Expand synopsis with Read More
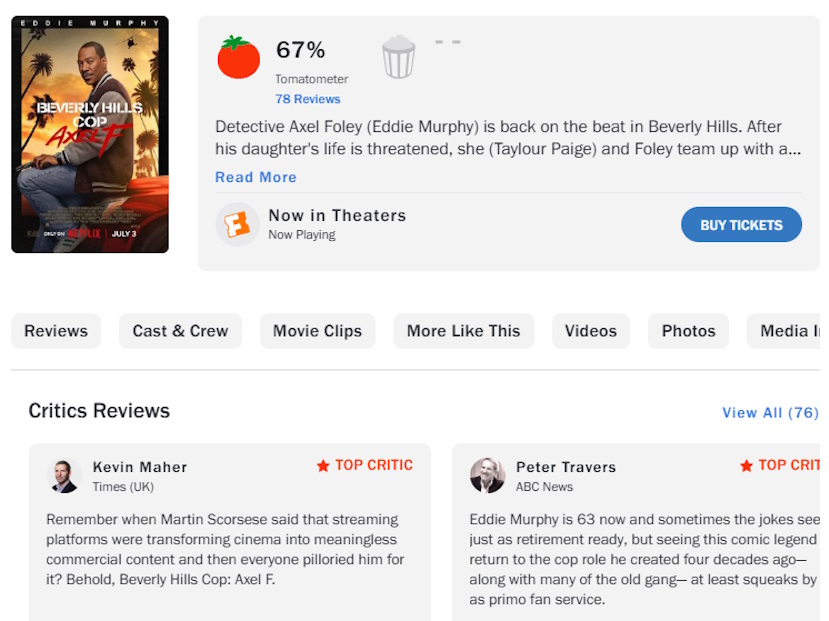829x621 pixels. (x=256, y=177)
